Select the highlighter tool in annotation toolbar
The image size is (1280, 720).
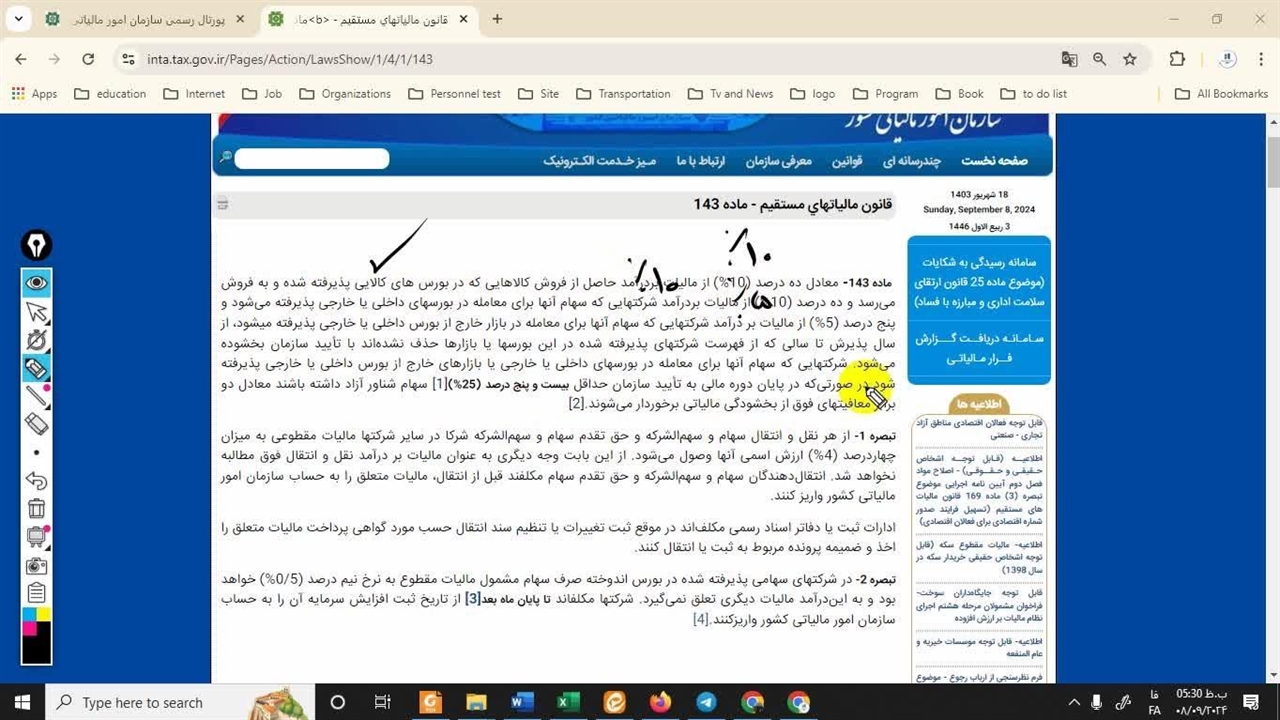(37, 369)
